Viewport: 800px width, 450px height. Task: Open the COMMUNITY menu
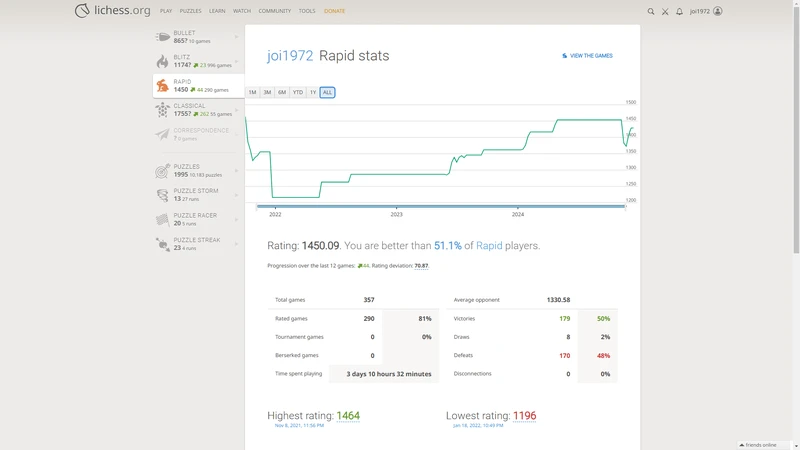pos(275,11)
